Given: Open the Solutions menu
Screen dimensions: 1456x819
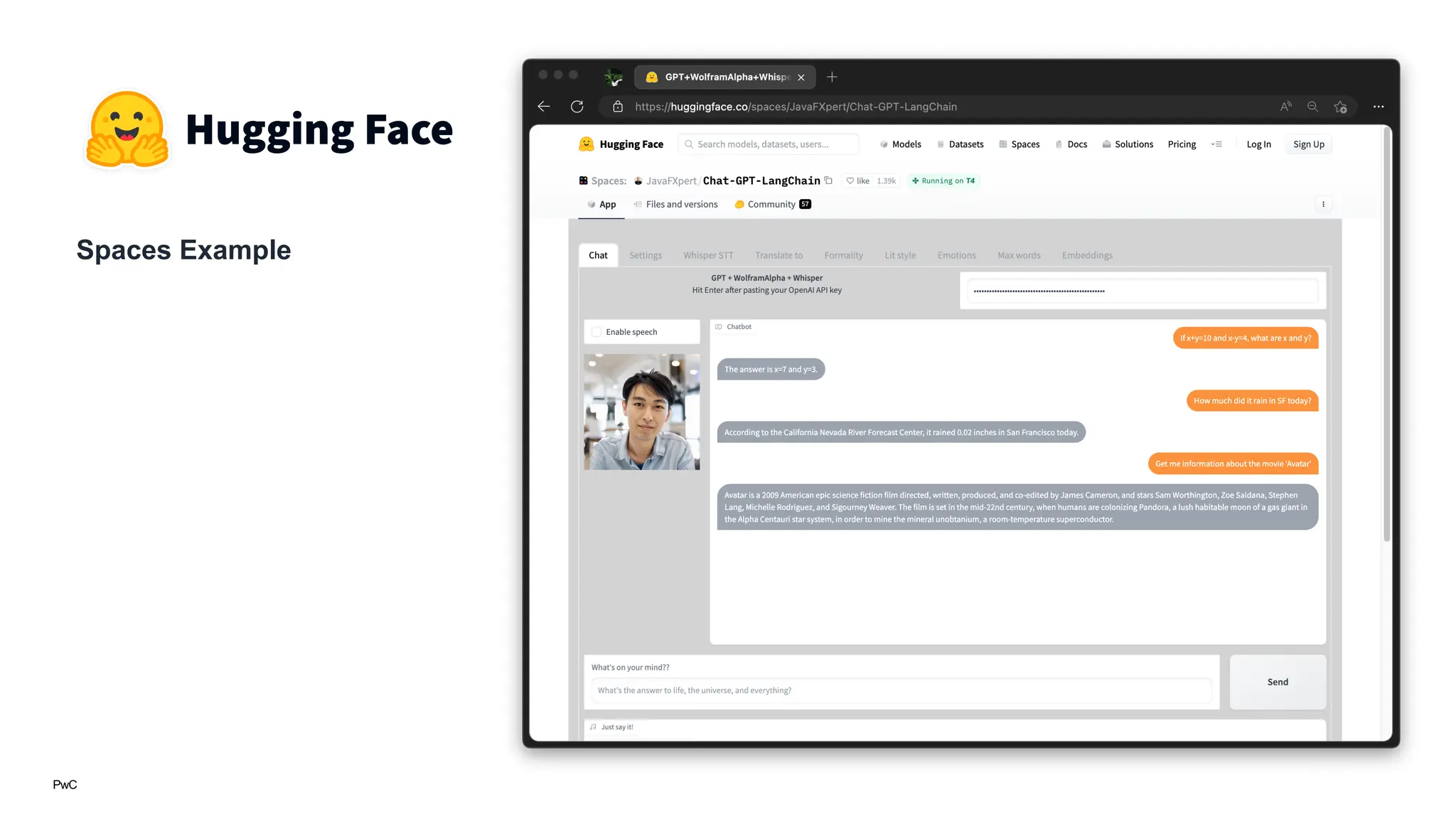Looking at the screenshot, I should point(1128,144).
